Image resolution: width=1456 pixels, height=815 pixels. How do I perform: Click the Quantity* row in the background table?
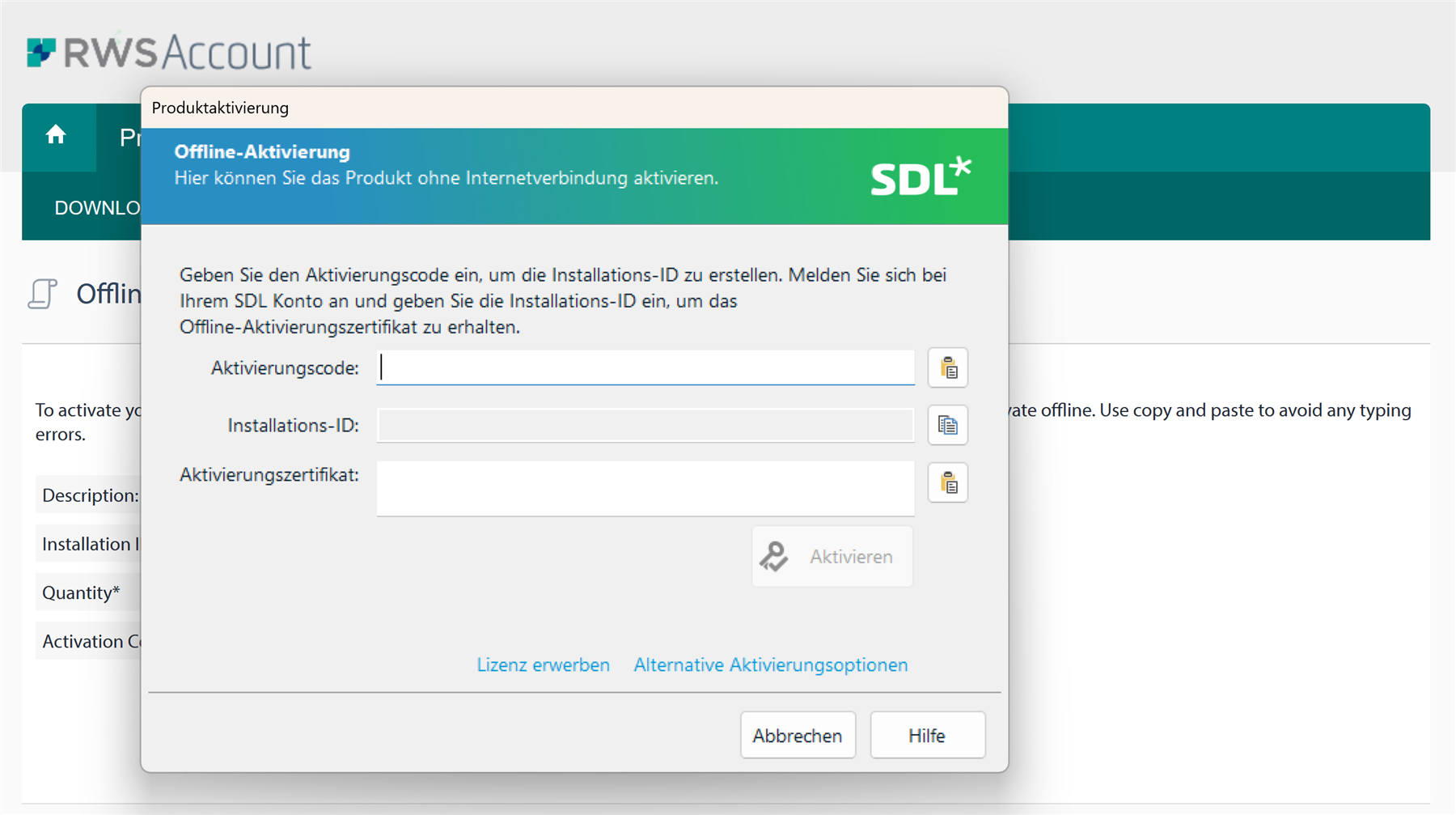[81, 592]
